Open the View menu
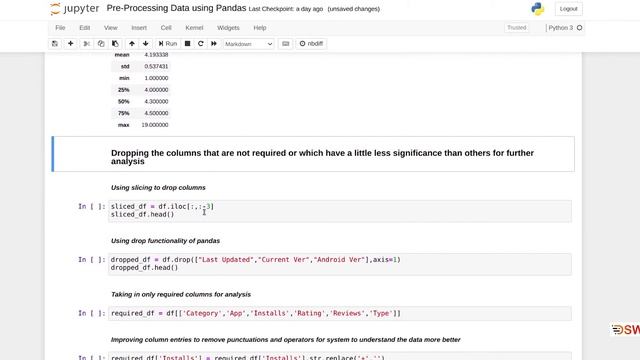640x360 pixels. coord(111,28)
